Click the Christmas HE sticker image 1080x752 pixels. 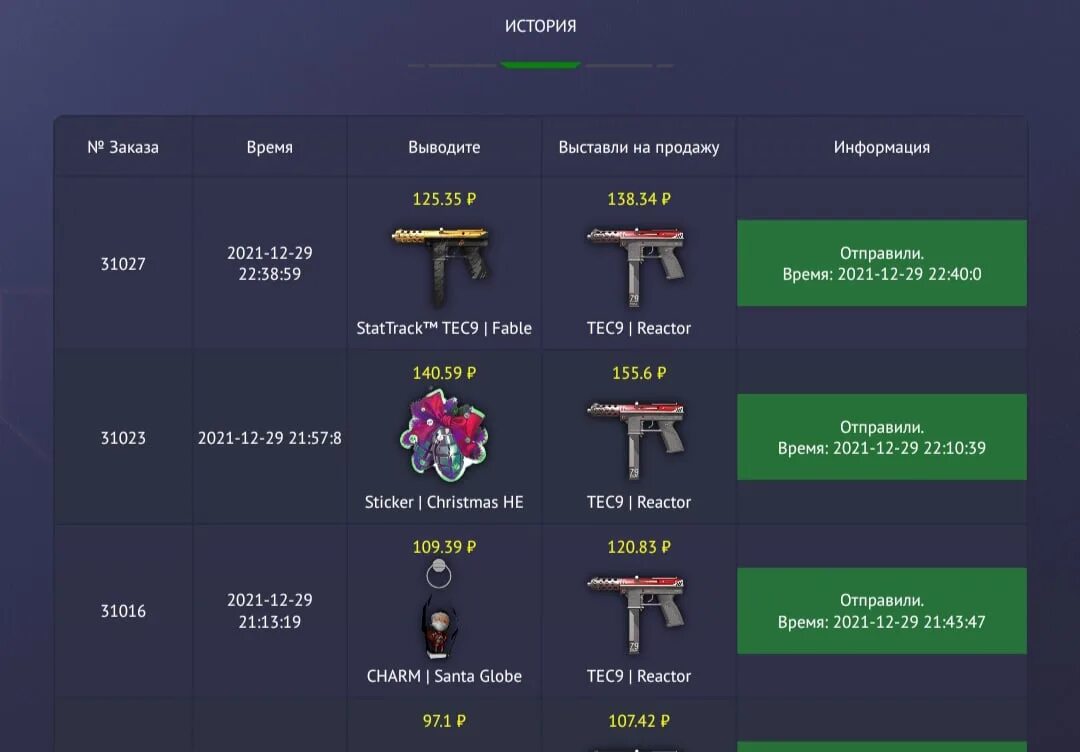click(x=444, y=437)
